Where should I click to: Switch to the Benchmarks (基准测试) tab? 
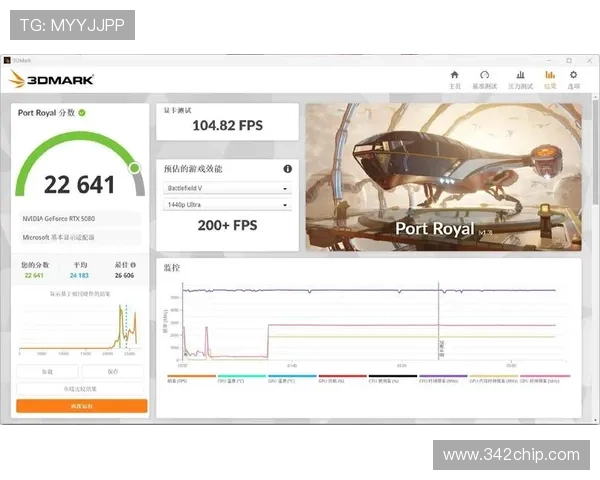(x=485, y=78)
